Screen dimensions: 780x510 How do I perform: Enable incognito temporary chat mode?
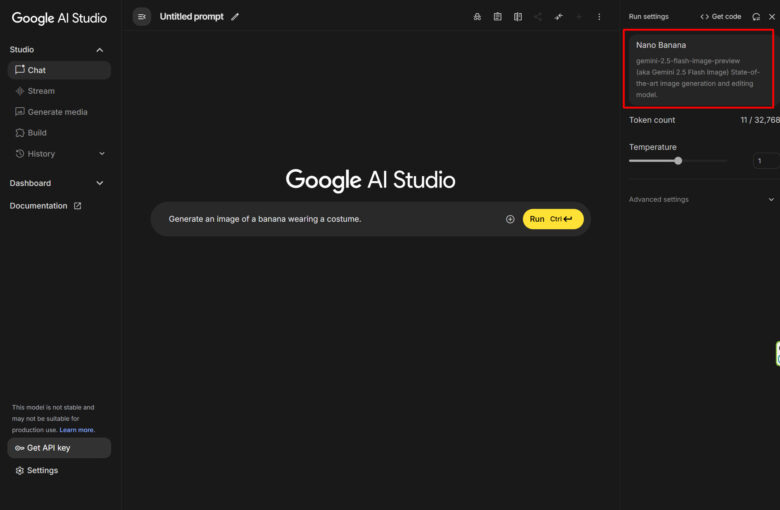(477, 17)
